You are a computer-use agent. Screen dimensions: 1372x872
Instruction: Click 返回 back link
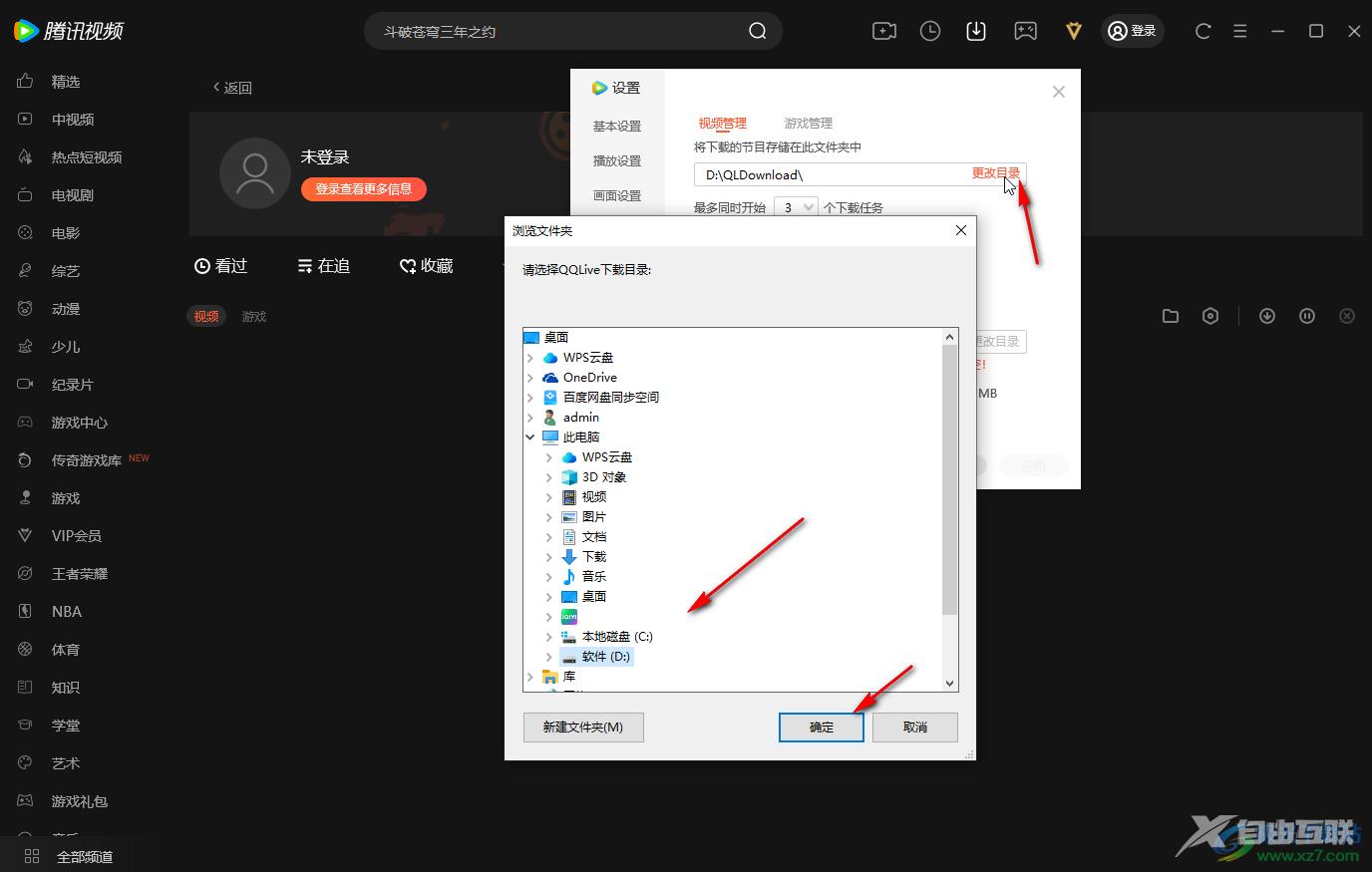tap(232, 88)
